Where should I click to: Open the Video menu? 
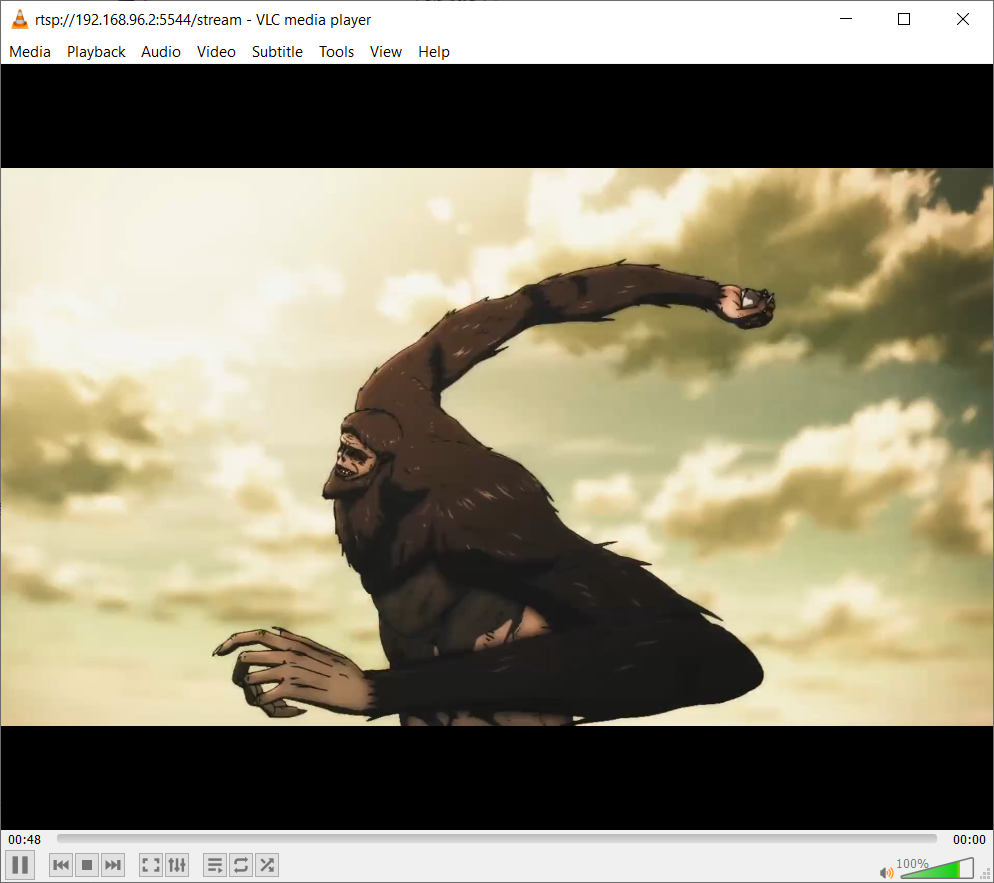point(216,51)
